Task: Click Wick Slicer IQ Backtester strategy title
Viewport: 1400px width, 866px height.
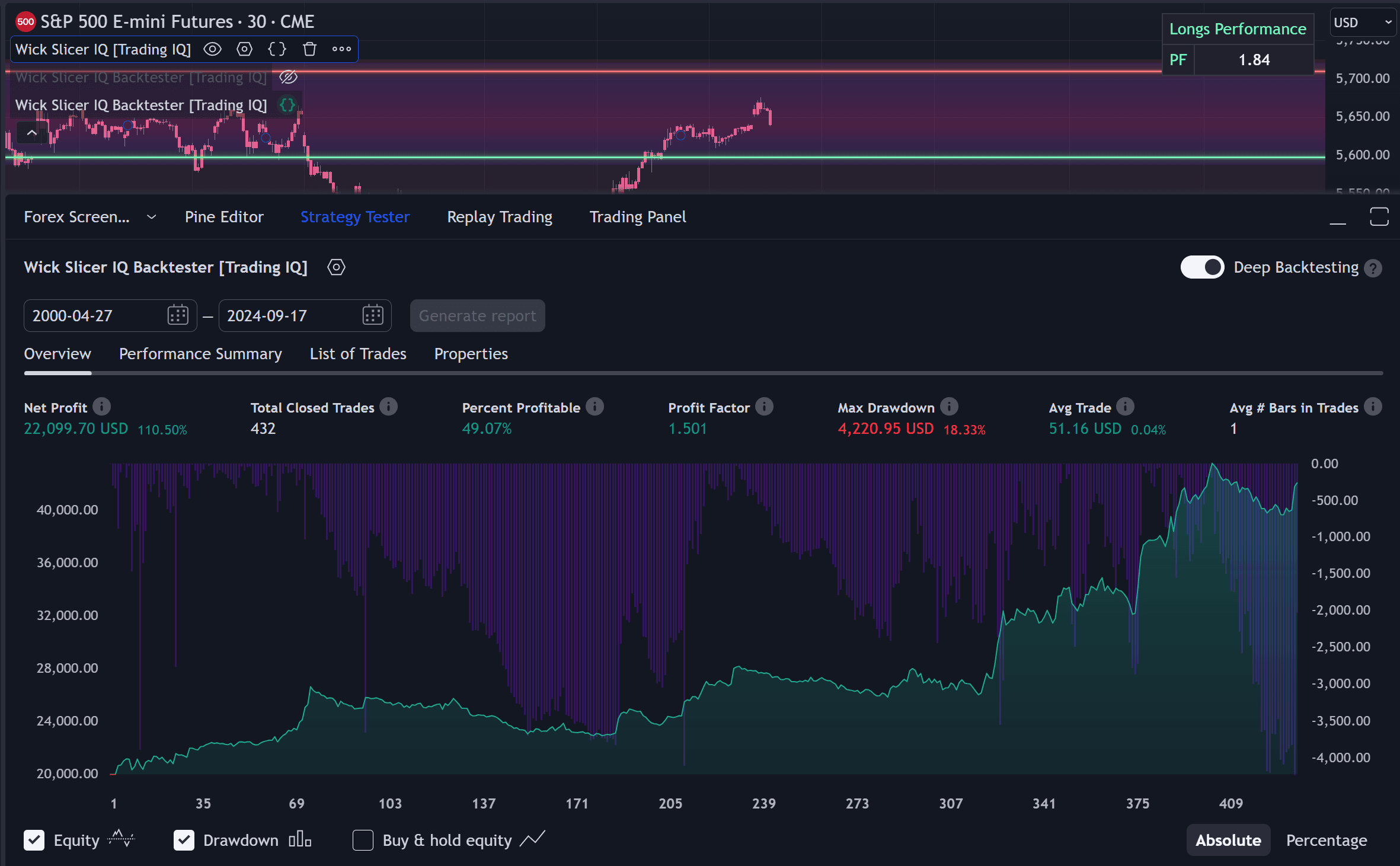Action: (x=166, y=267)
